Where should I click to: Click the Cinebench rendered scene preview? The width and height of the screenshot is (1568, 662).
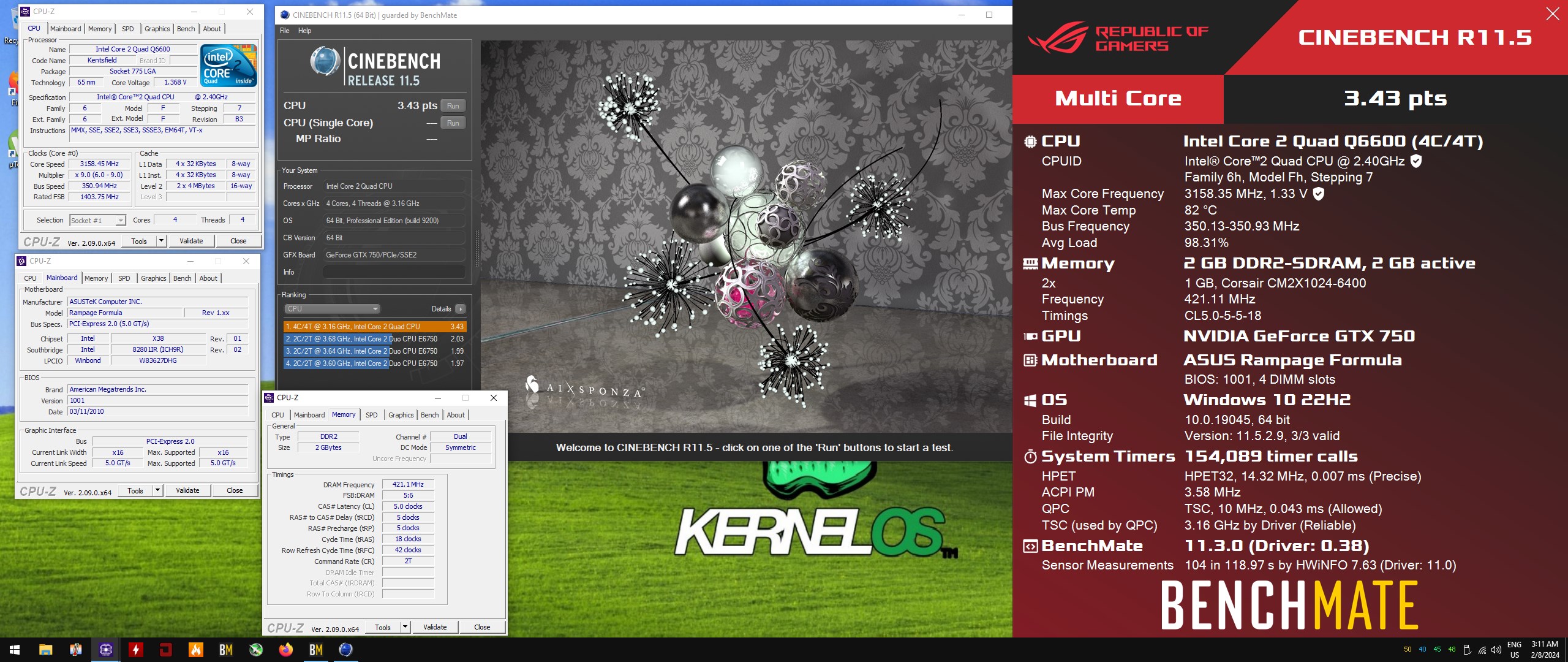click(746, 237)
